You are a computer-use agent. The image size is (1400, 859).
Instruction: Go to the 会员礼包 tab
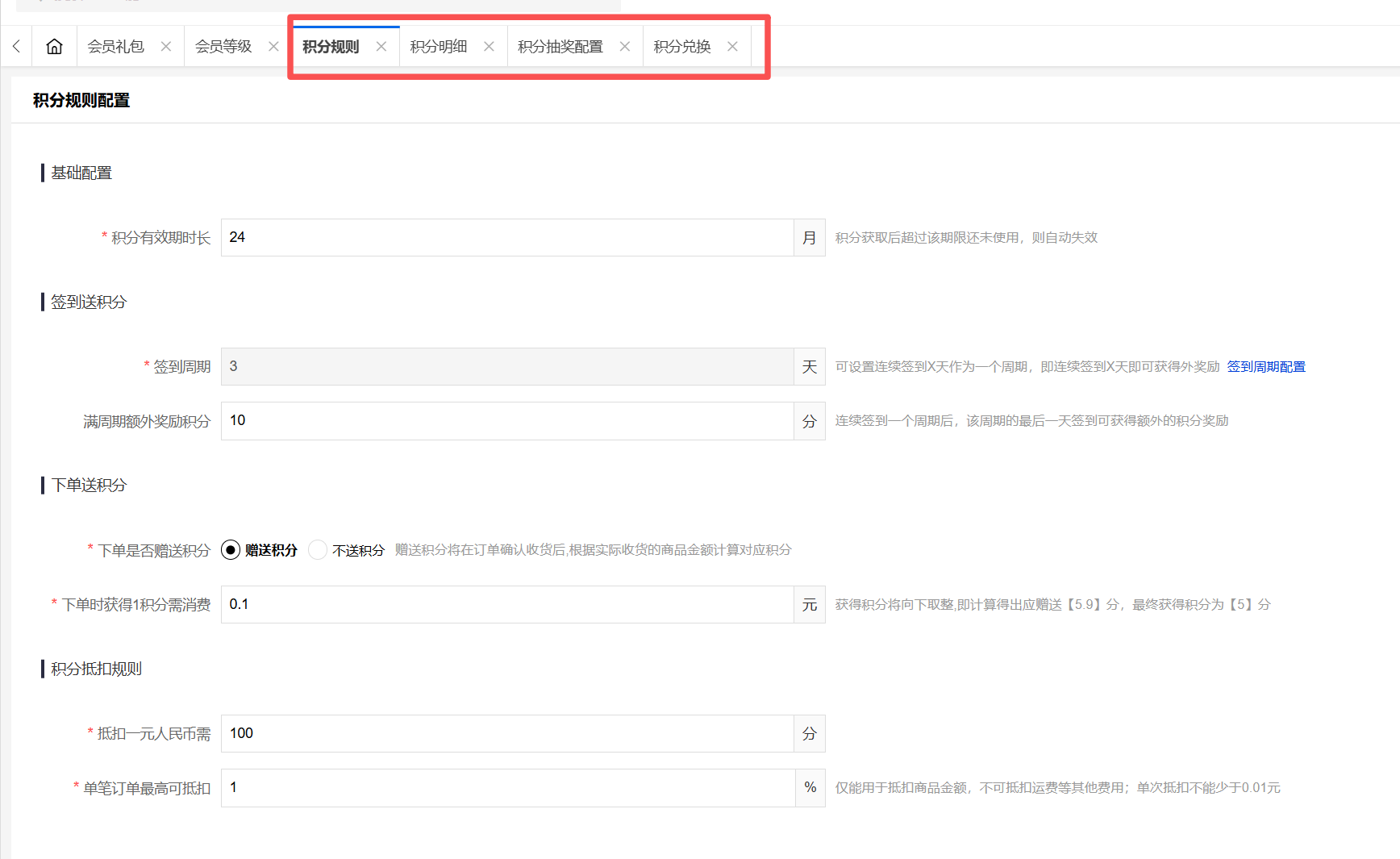click(116, 47)
